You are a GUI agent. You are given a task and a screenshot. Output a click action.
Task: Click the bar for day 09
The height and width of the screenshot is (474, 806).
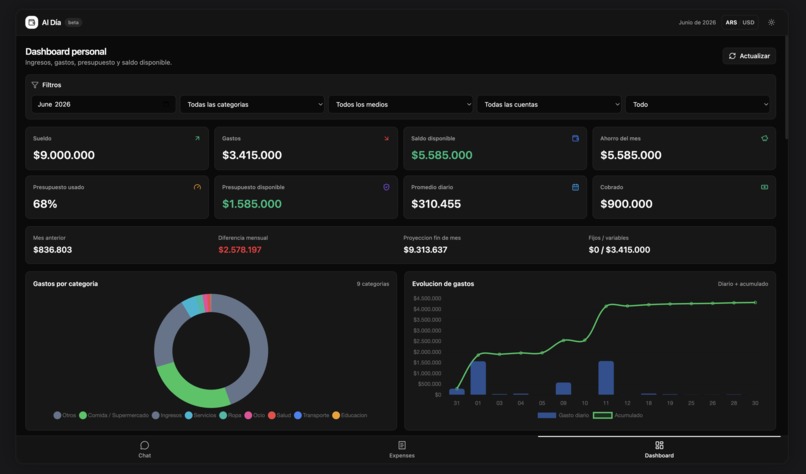pyautogui.click(x=563, y=389)
